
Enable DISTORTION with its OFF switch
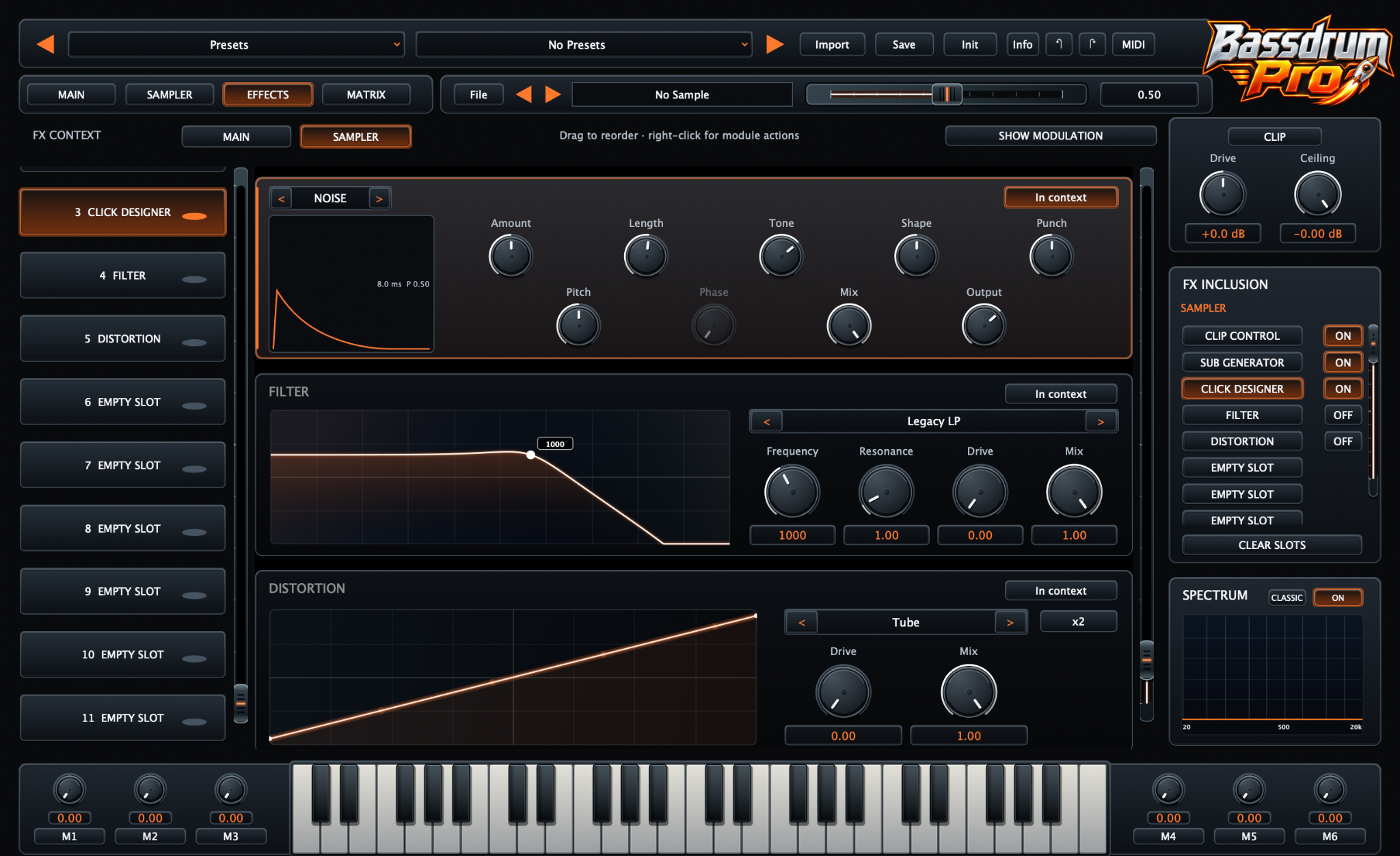coord(1343,441)
